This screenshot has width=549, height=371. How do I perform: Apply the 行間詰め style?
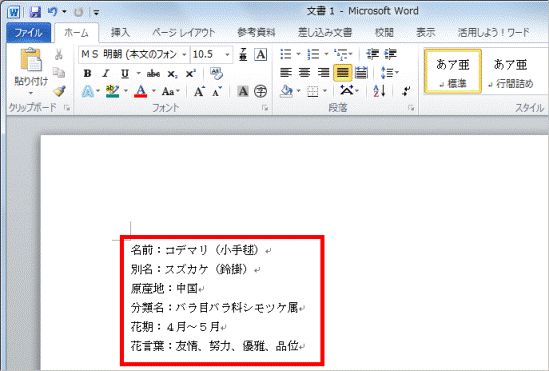(x=510, y=72)
